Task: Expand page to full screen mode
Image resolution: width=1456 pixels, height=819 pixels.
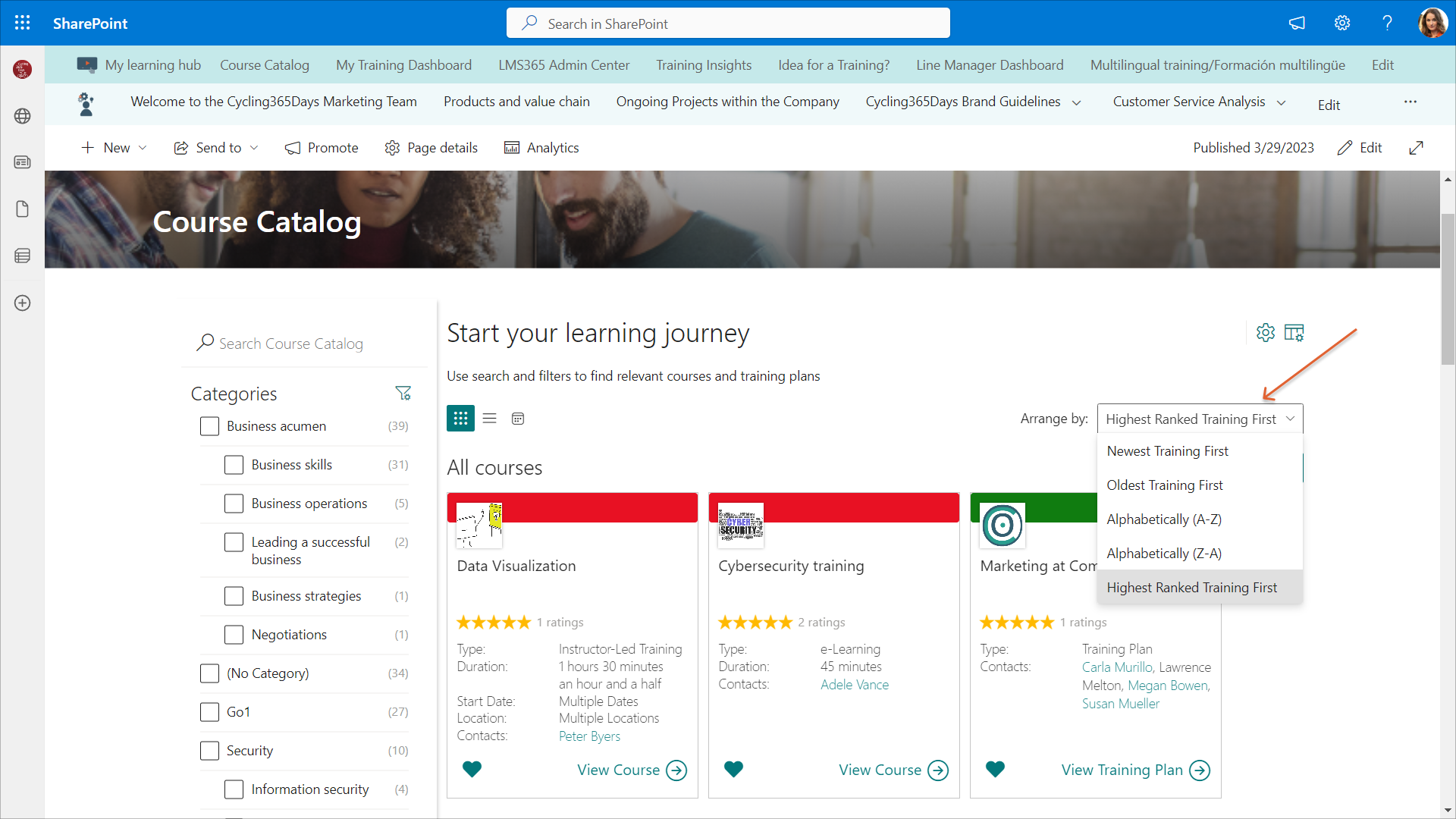Action: click(x=1416, y=148)
